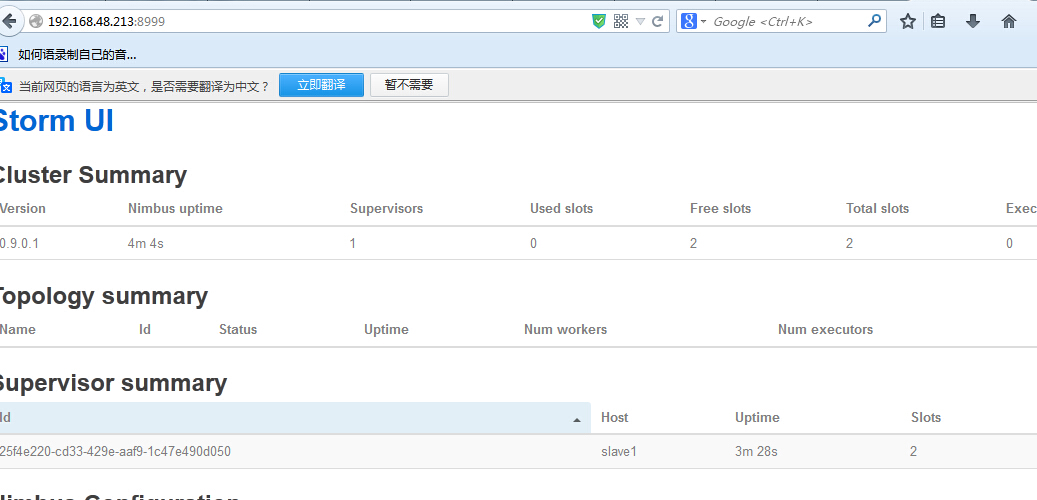Image resolution: width=1037 pixels, height=500 pixels.
Task: Click the Supervisor summary heading
Action: coord(113,384)
